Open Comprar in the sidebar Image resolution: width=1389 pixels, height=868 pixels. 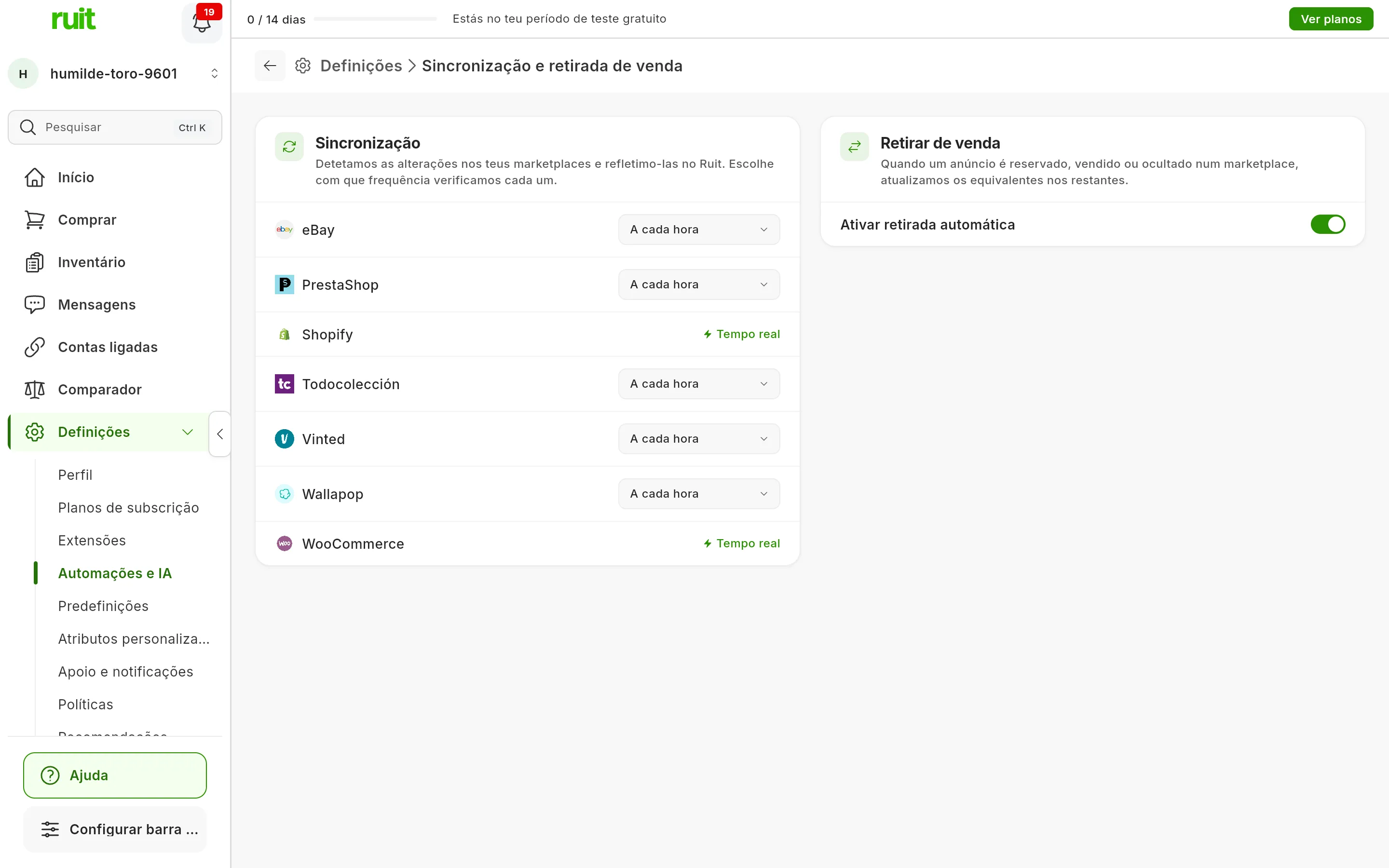(x=115, y=220)
